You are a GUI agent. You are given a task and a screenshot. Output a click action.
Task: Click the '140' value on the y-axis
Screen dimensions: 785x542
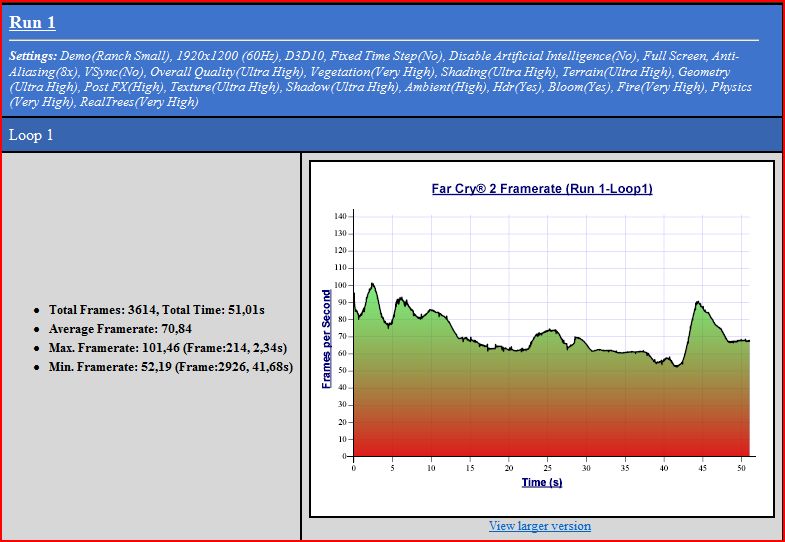340,216
